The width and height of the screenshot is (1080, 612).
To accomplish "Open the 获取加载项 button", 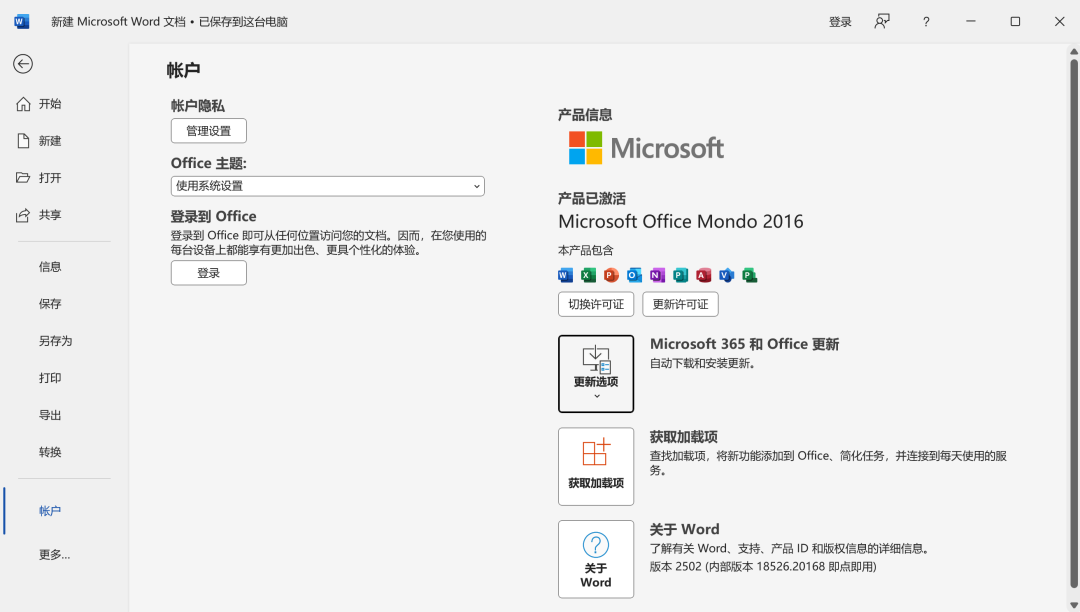I will point(596,467).
